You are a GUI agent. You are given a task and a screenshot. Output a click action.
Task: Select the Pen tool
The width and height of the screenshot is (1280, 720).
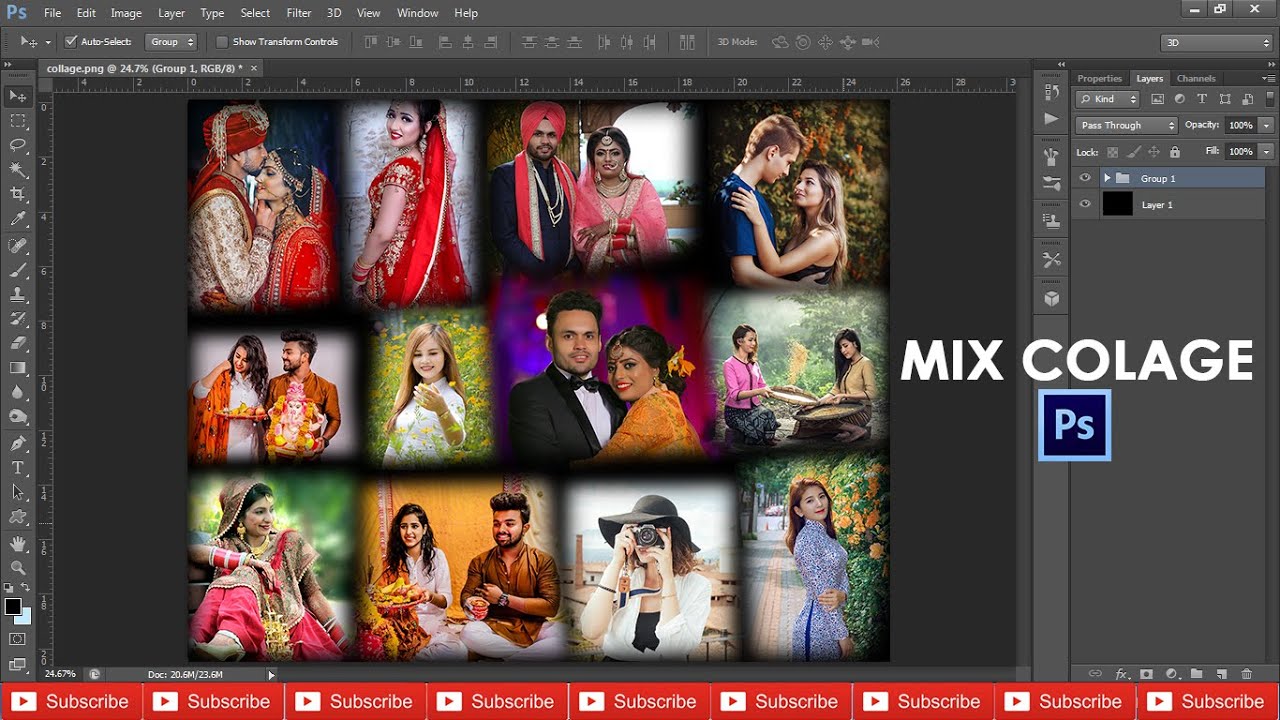coord(18,444)
